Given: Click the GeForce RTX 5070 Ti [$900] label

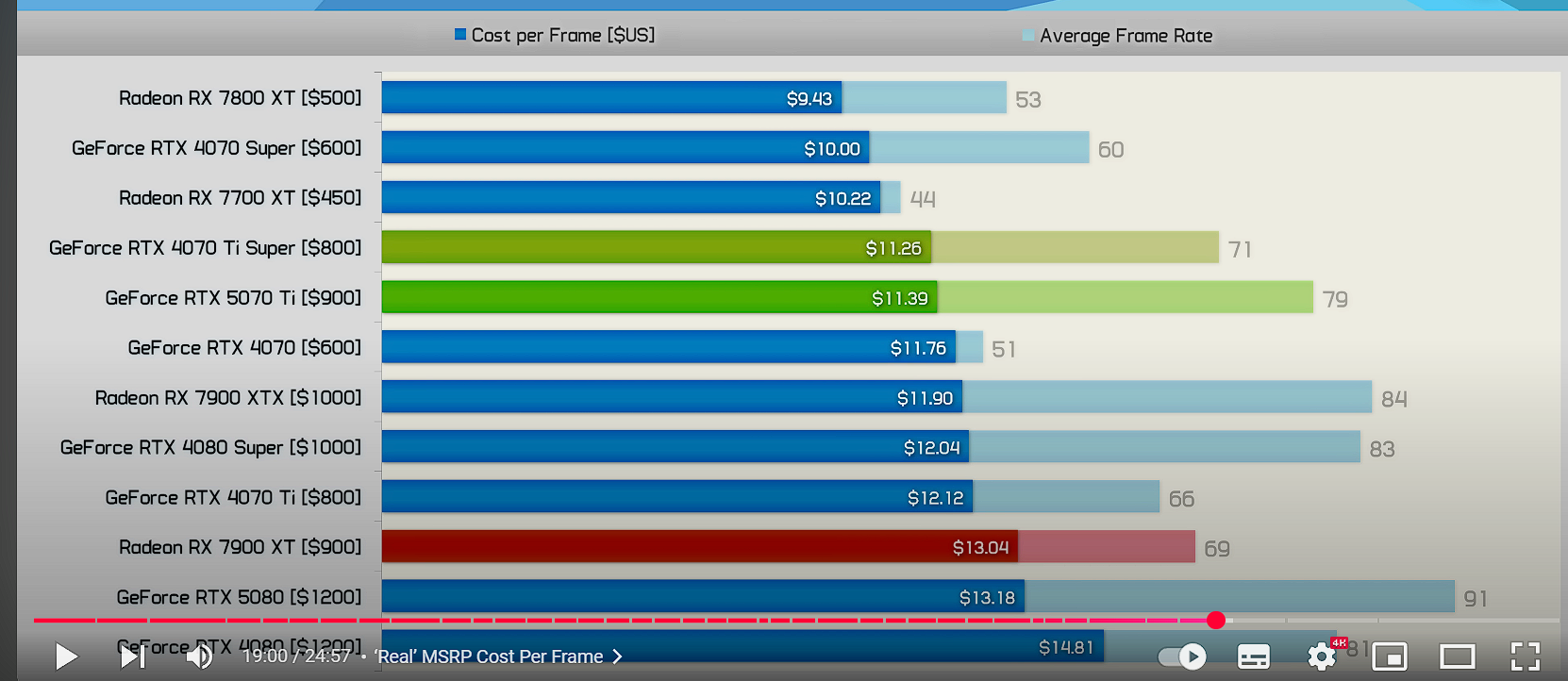Looking at the screenshot, I should click(233, 298).
